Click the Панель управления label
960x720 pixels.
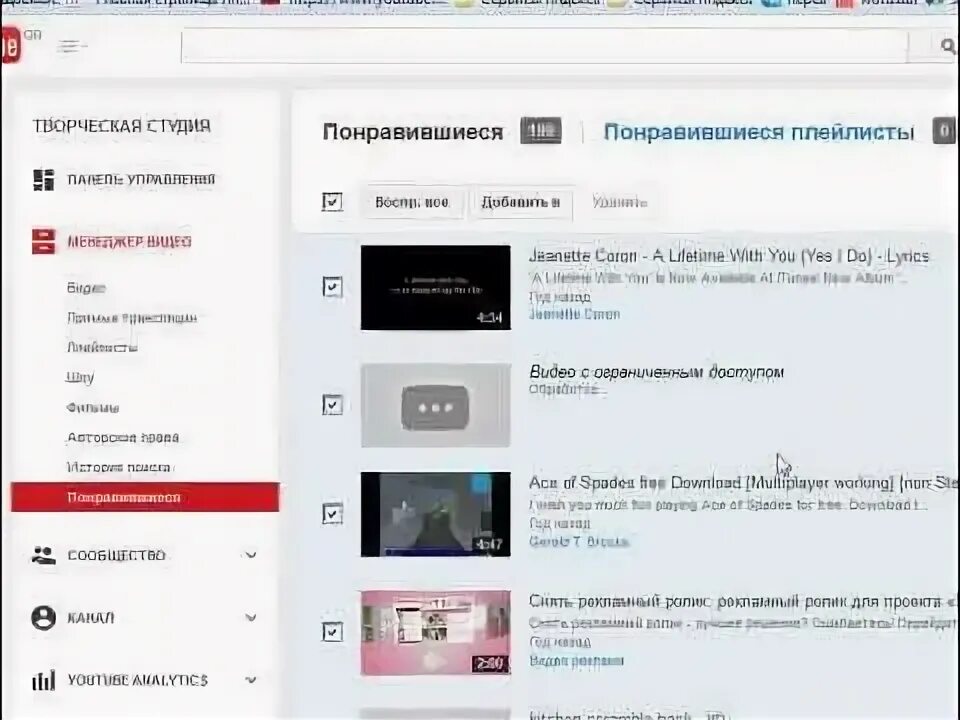tap(141, 179)
